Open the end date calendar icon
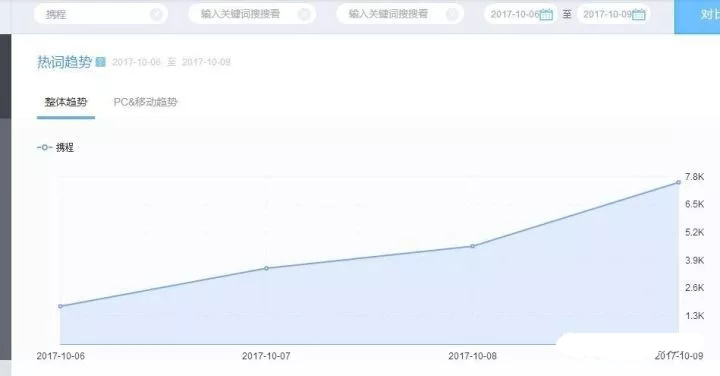This screenshot has height=376, width=720. 639,15
